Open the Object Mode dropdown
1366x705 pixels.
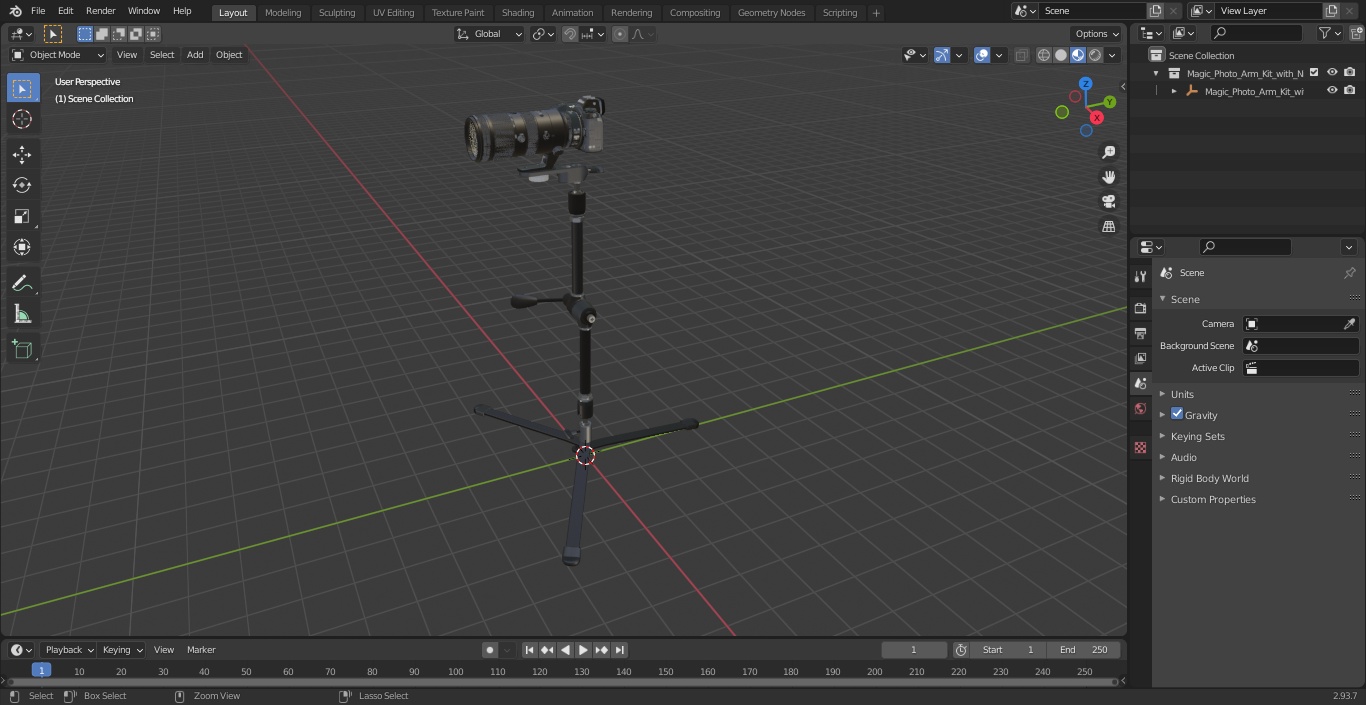point(58,55)
